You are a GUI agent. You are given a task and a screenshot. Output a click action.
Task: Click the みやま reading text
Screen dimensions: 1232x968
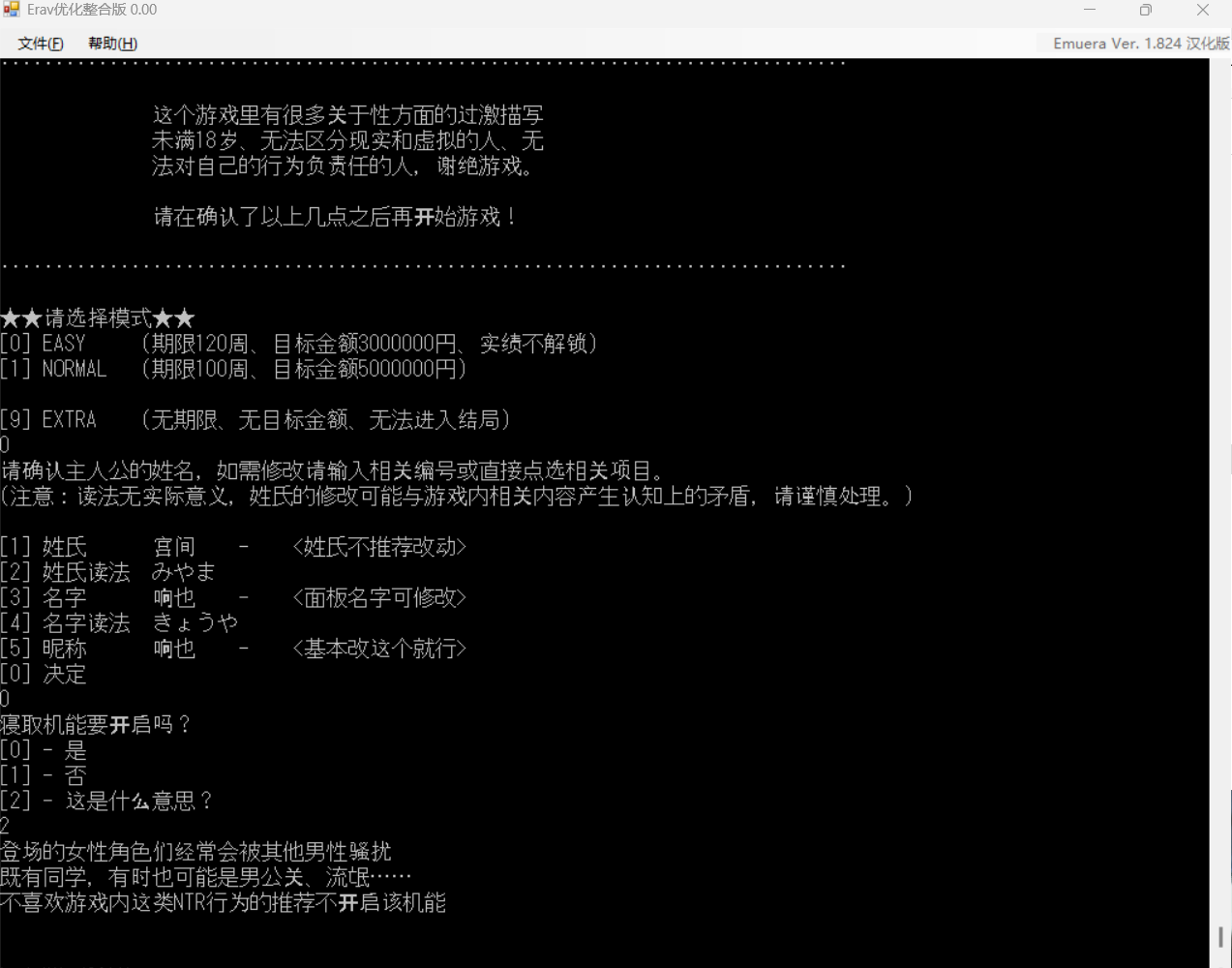point(184,572)
